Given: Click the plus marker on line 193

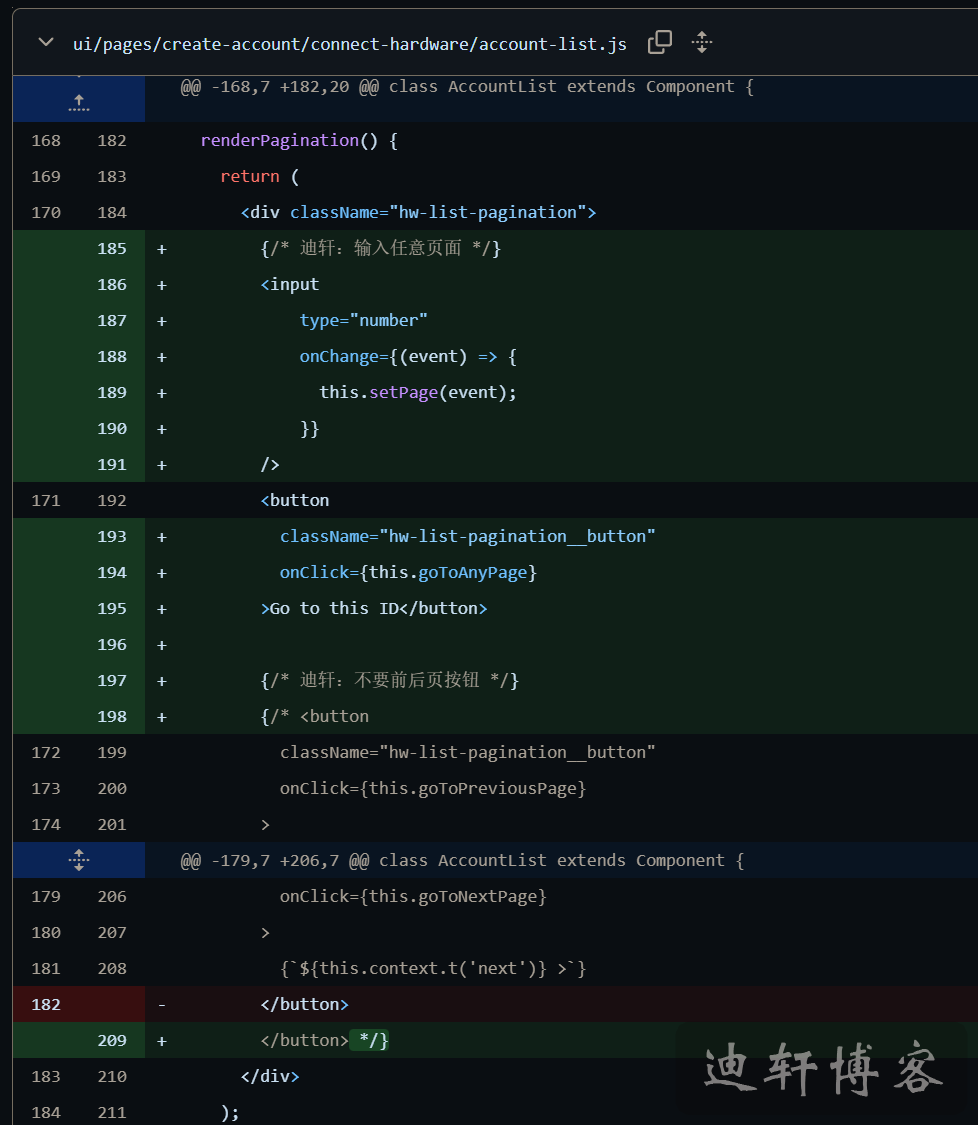Looking at the screenshot, I should 162,537.
